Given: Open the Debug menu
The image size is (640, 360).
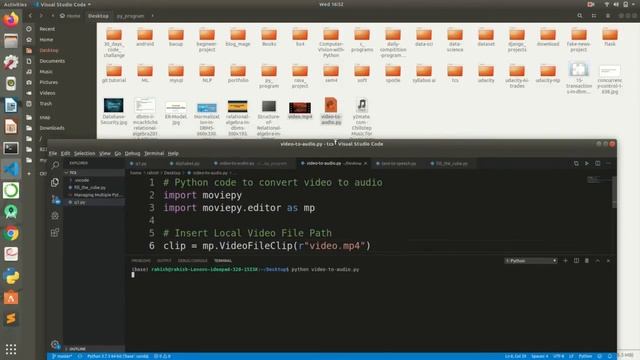Looking at the screenshot, I should pyautogui.click(x=132, y=153).
